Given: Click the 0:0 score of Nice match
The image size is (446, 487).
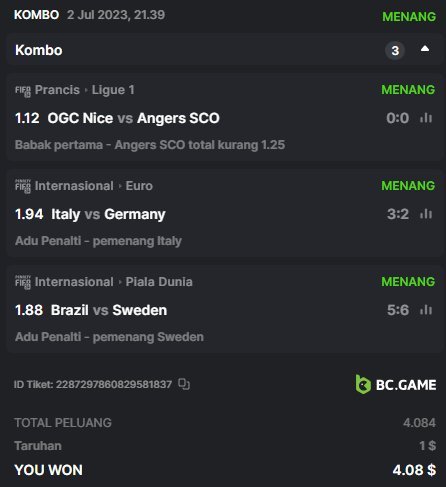Looking at the screenshot, I should (398, 118).
